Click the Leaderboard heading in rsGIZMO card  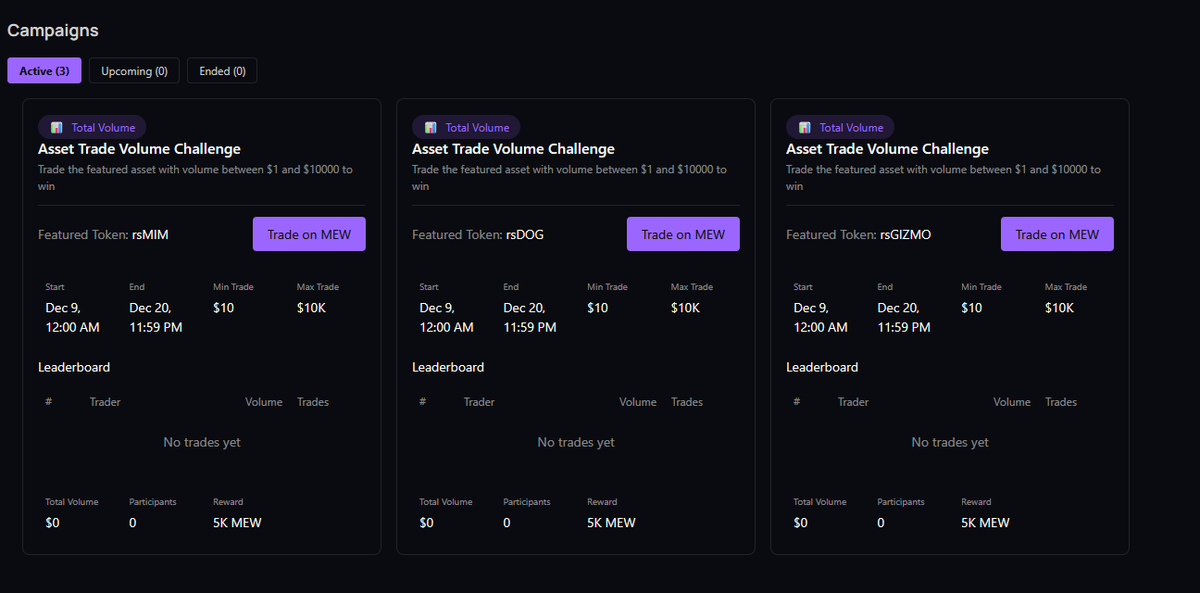822,367
